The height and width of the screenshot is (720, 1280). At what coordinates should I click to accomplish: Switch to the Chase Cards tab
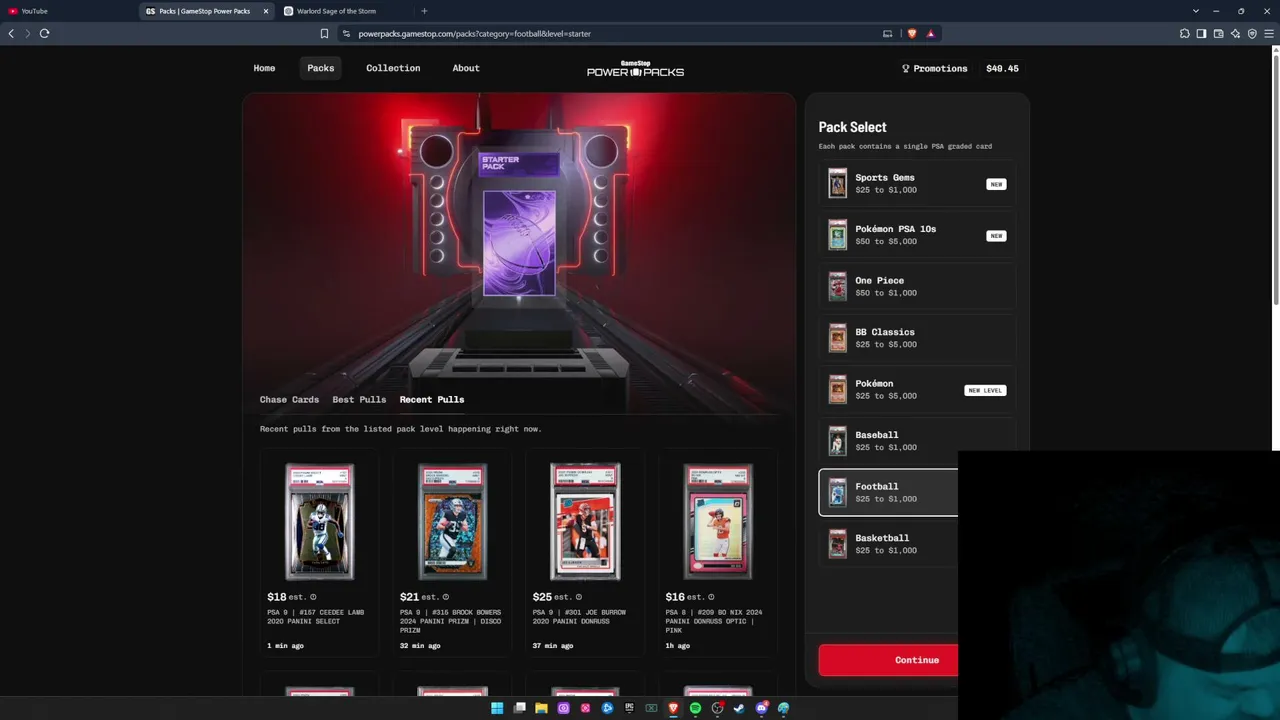pyautogui.click(x=289, y=399)
